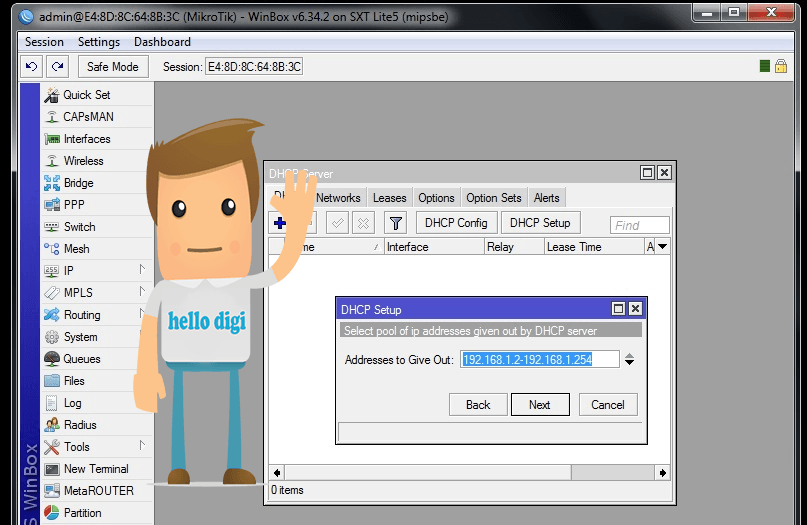Switch to the Option Sets tab
The height and width of the screenshot is (525, 807).
coord(494,198)
